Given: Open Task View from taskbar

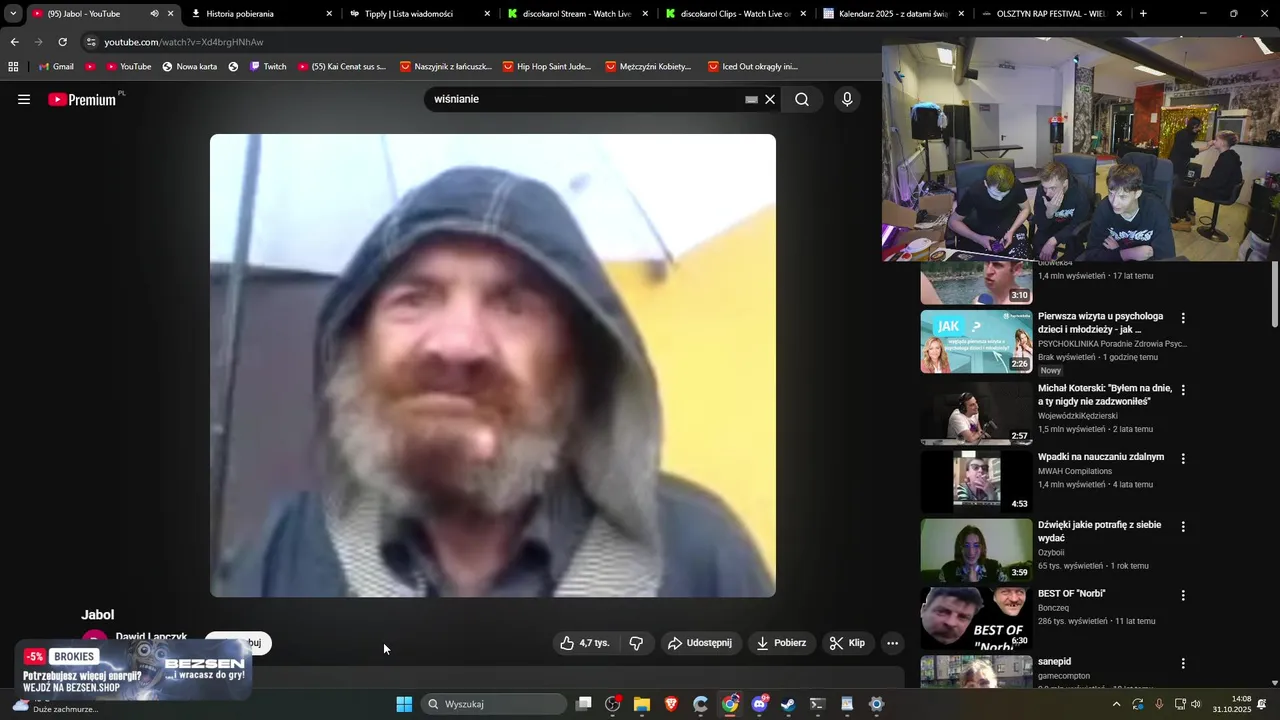Looking at the screenshot, I should pyautogui.click(x=584, y=704).
